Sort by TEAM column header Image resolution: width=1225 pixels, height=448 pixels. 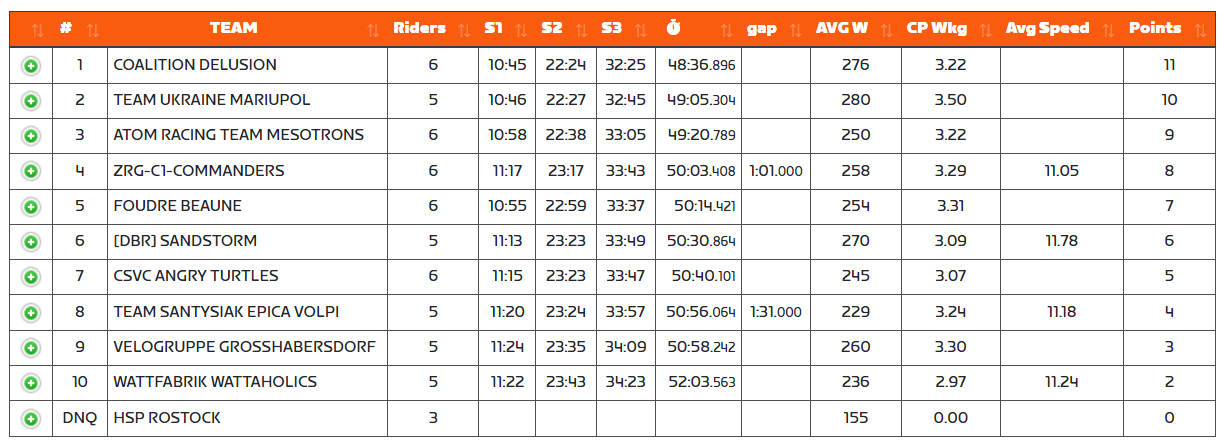pos(234,29)
